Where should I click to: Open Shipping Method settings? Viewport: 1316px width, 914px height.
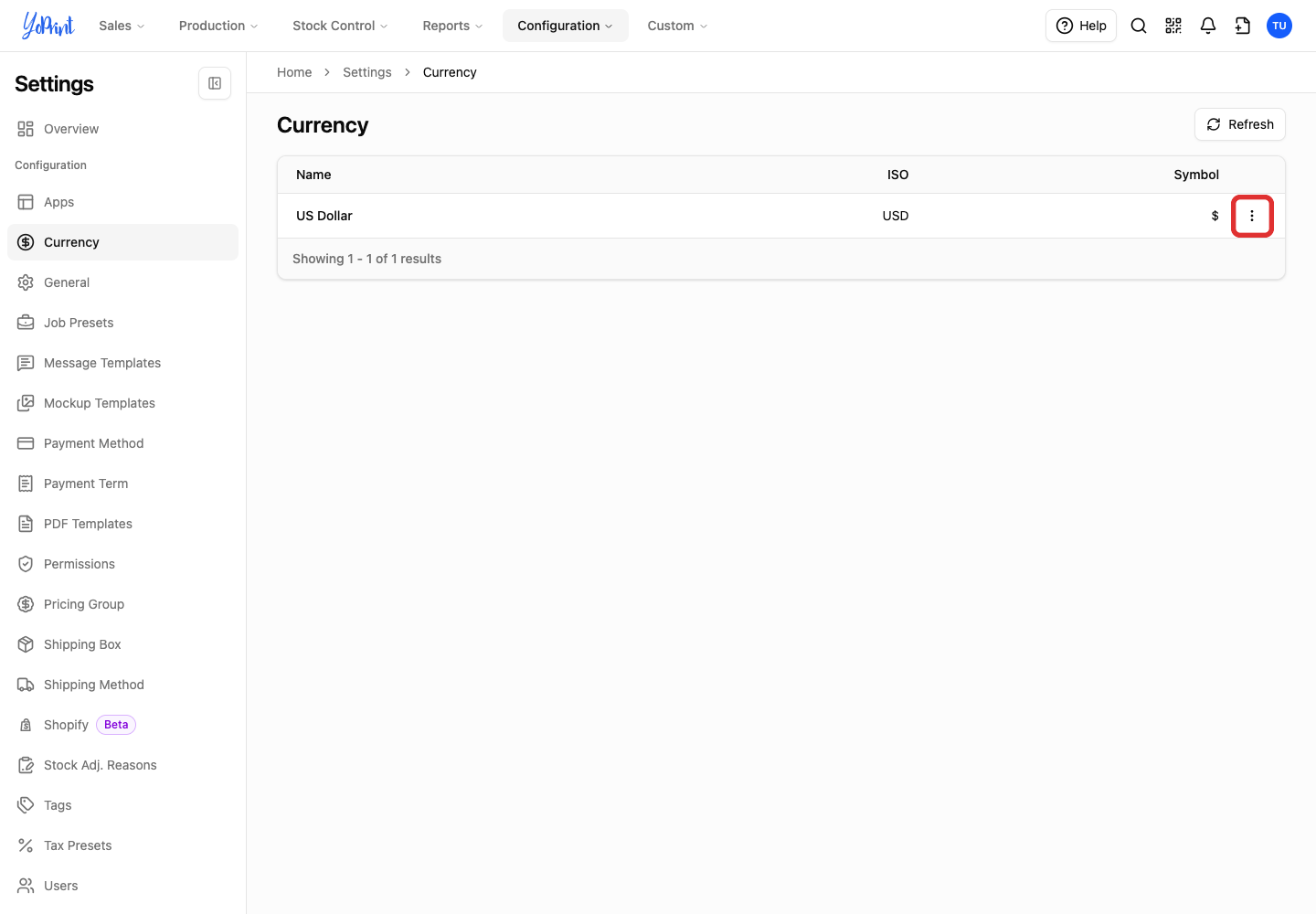122,685
